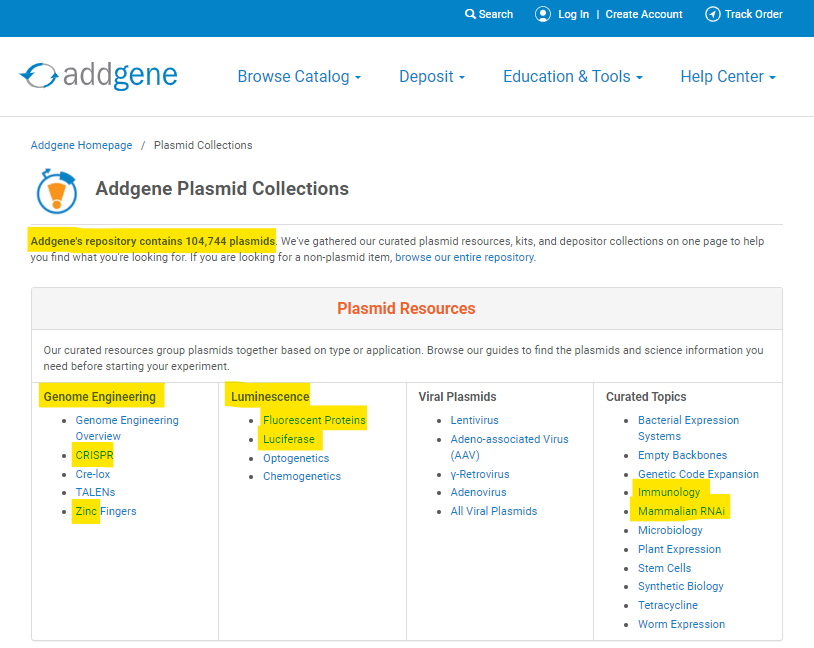The image size is (814, 648).
Task: Expand the Deposit menu
Action: coord(432,76)
